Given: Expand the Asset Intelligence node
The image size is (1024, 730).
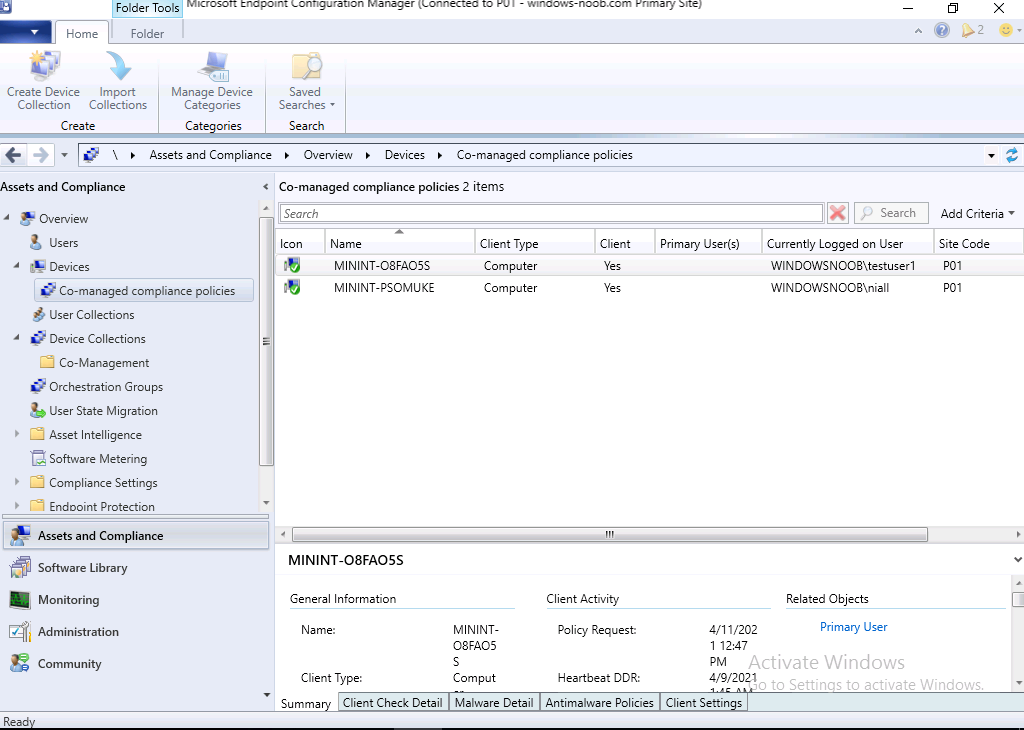Looking at the screenshot, I should [x=17, y=434].
